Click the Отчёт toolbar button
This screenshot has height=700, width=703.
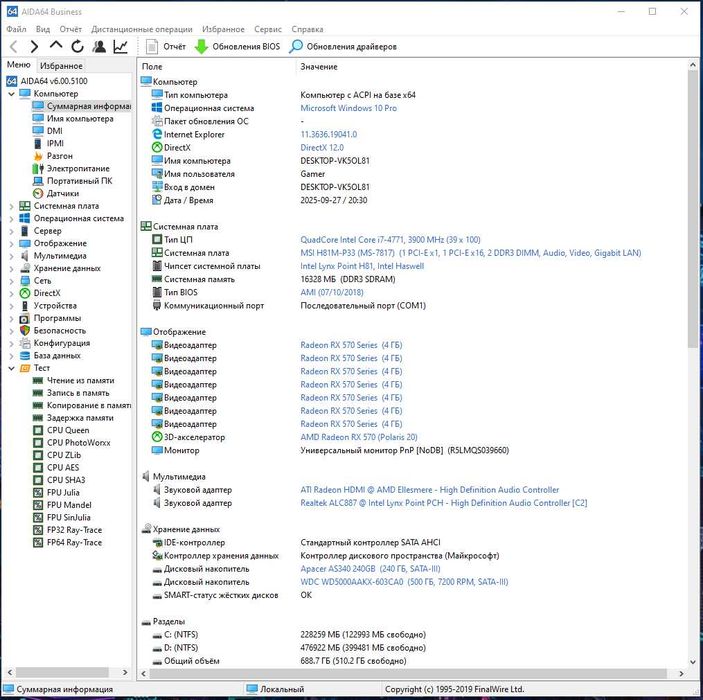166,46
